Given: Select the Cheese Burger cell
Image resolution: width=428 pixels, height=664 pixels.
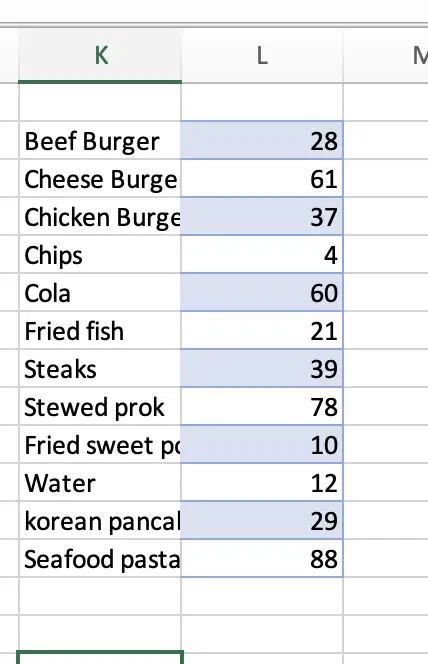Looking at the screenshot, I should click(x=100, y=179).
